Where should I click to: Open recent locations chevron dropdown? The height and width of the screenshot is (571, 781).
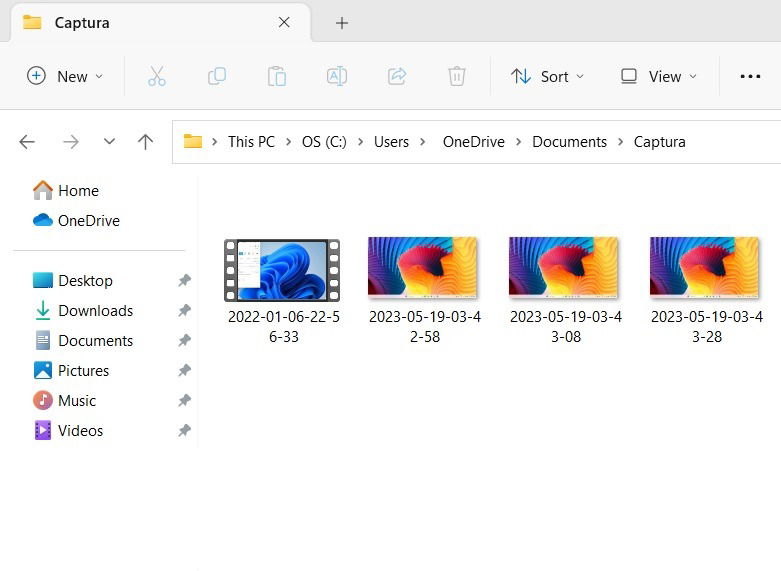pos(110,142)
